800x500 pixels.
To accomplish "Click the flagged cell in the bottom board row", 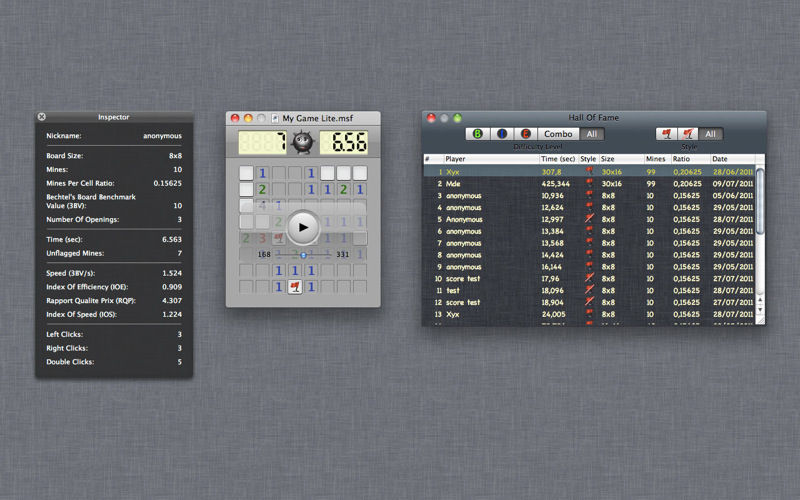I will click(294, 287).
